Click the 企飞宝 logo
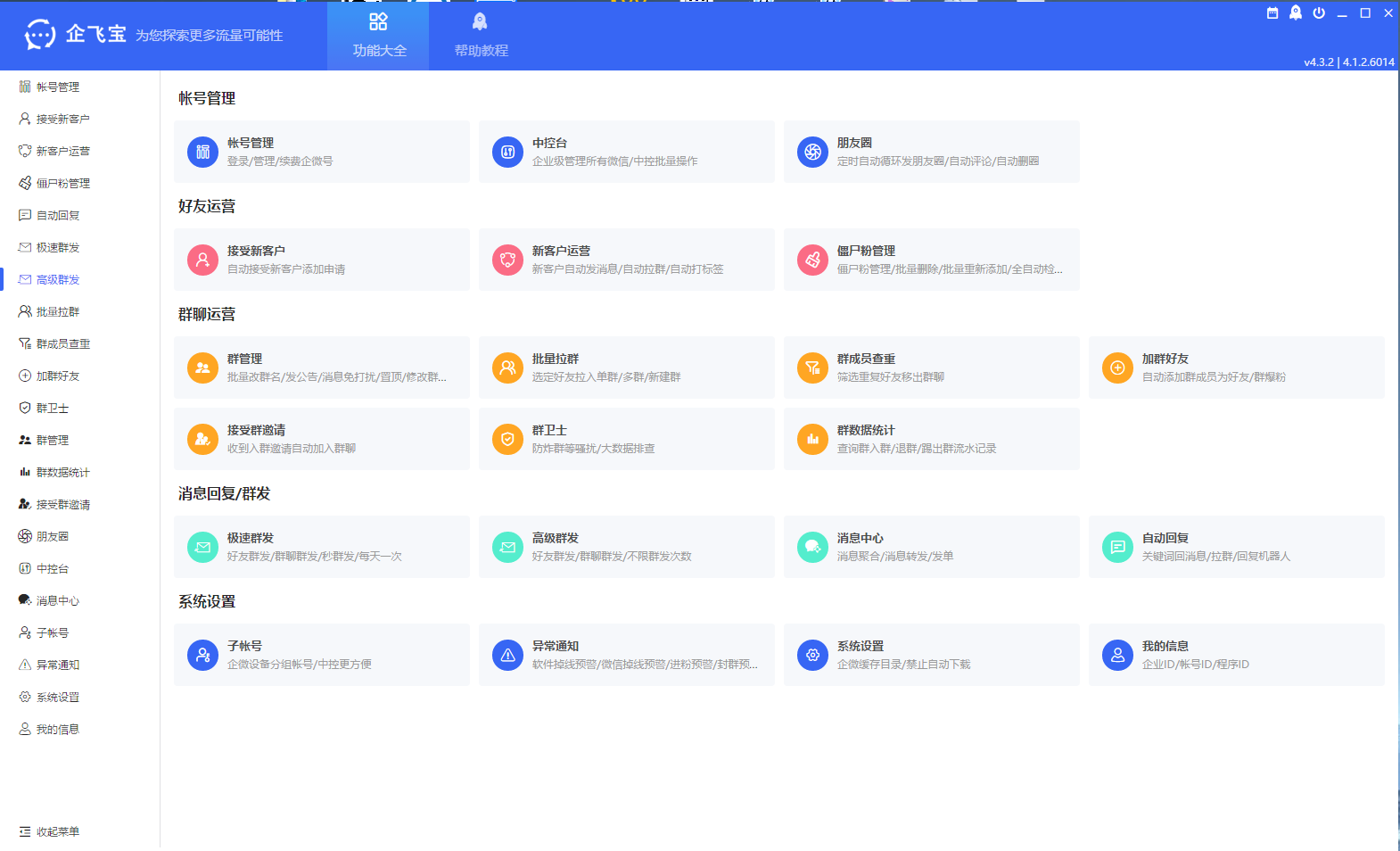The width and height of the screenshot is (1400, 851). 75,35
